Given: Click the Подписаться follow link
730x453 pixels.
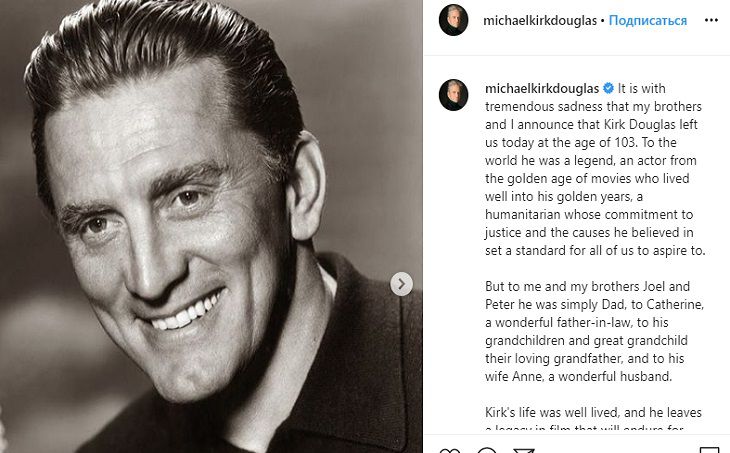Looking at the screenshot, I should (648, 20).
